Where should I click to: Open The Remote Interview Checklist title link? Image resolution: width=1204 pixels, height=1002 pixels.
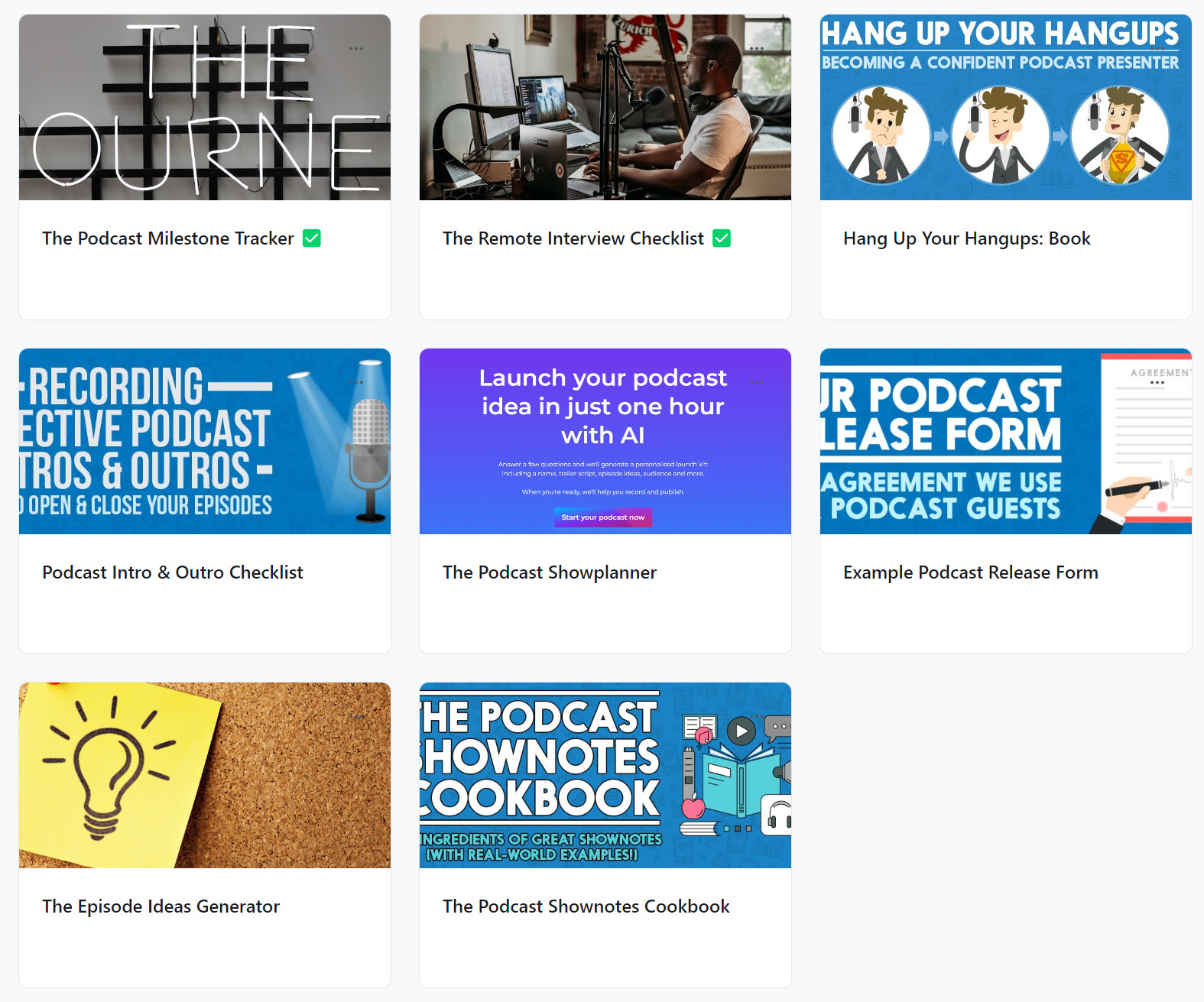[x=573, y=238]
